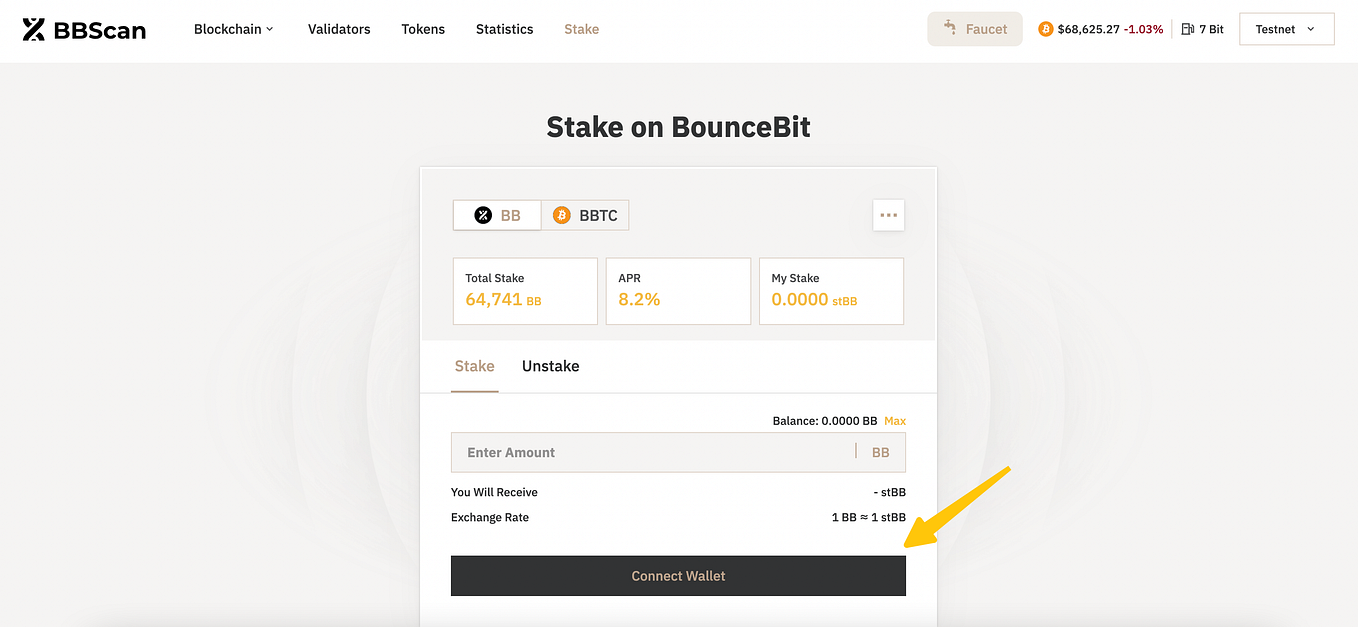Click the Bitcoin price icon near $68,625.27
The image size is (1358, 627).
(1046, 29)
